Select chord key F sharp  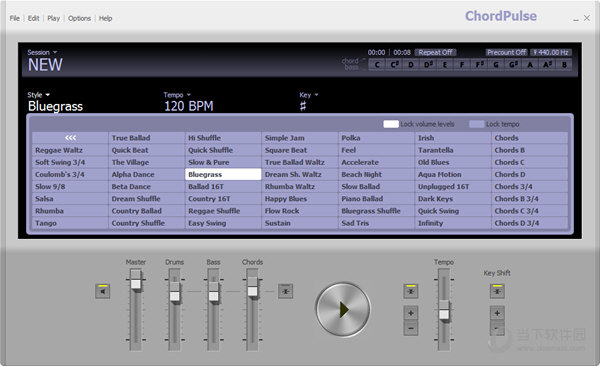click(x=479, y=65)
